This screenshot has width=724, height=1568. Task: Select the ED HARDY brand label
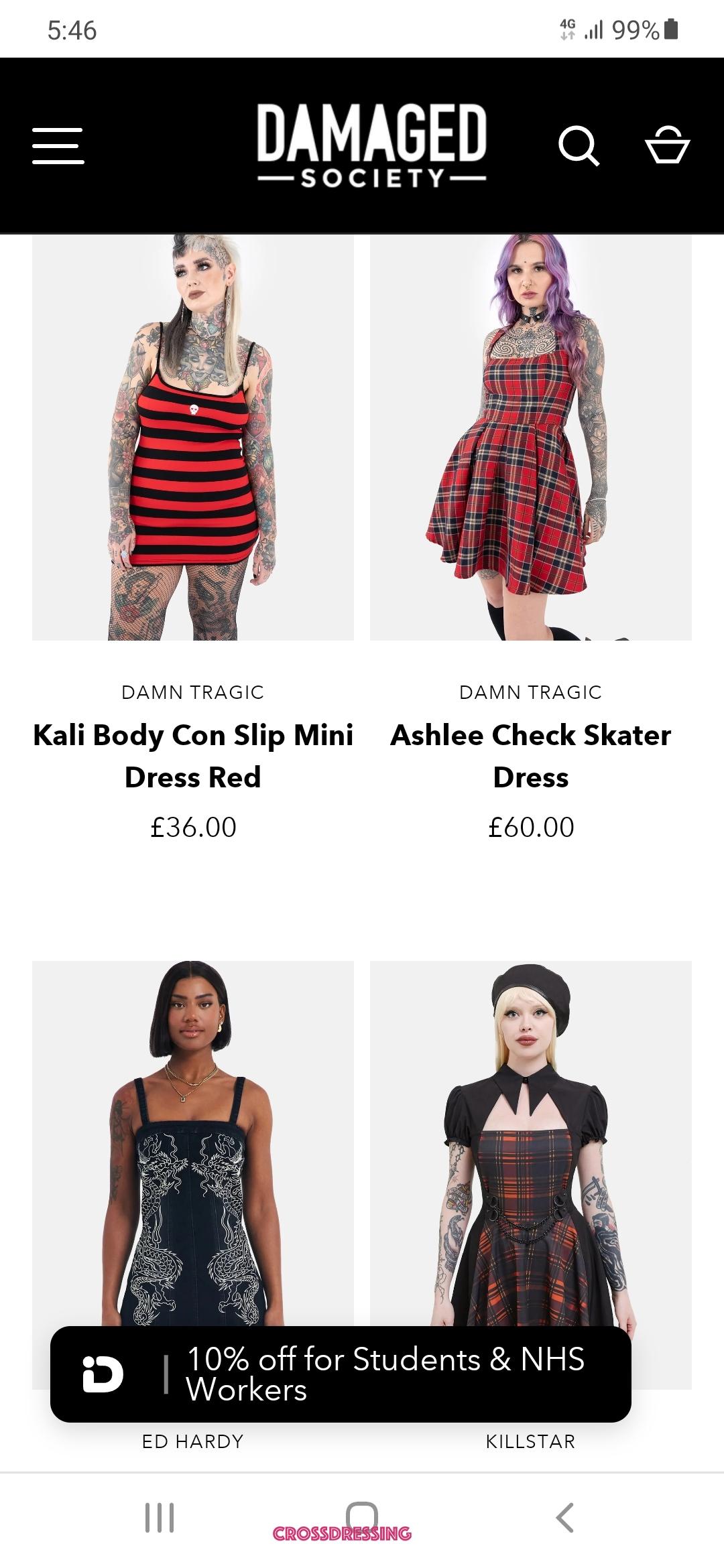[x=193, y=1441]
